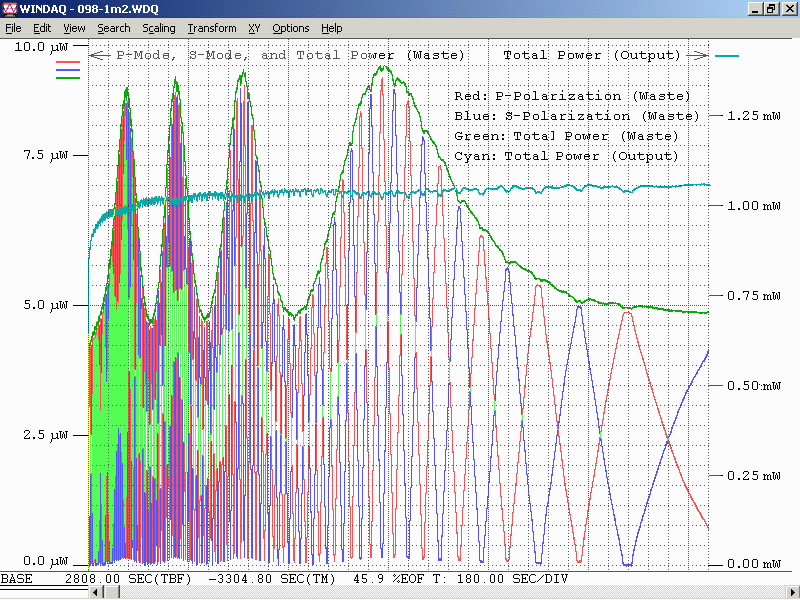The width and height of the screenshot is (800, 600).
Task: Expand the Scaling menu
Action: pyautogui.click(x=158, y=28)
